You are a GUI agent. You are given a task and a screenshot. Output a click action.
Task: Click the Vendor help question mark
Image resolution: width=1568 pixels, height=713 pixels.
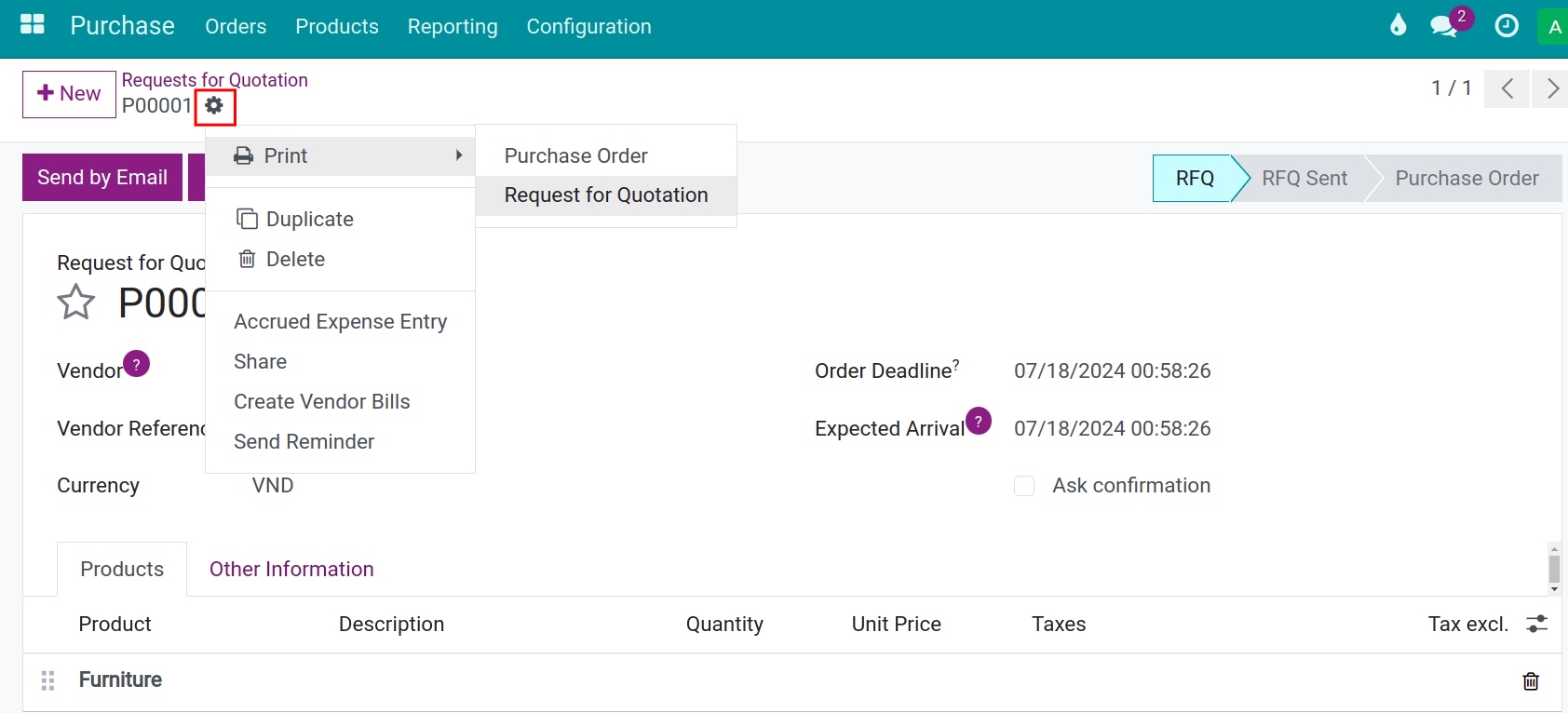pos(136,364)
